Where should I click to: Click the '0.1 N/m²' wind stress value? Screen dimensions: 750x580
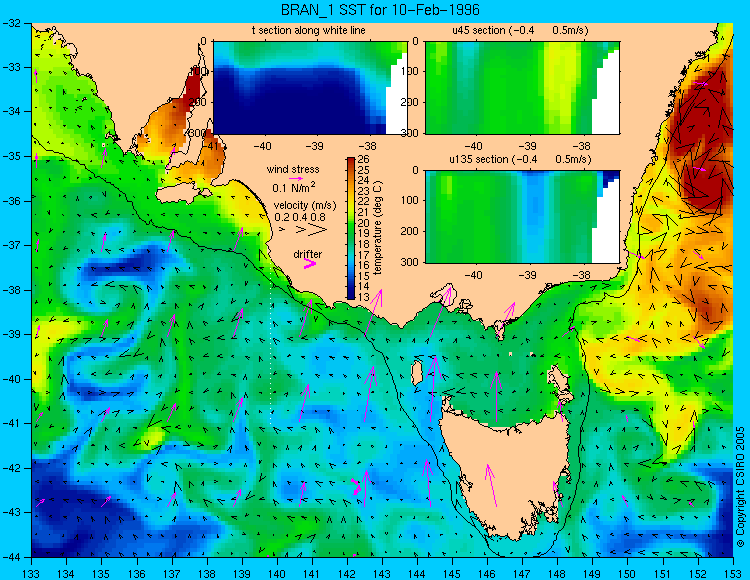click(293, 187)
